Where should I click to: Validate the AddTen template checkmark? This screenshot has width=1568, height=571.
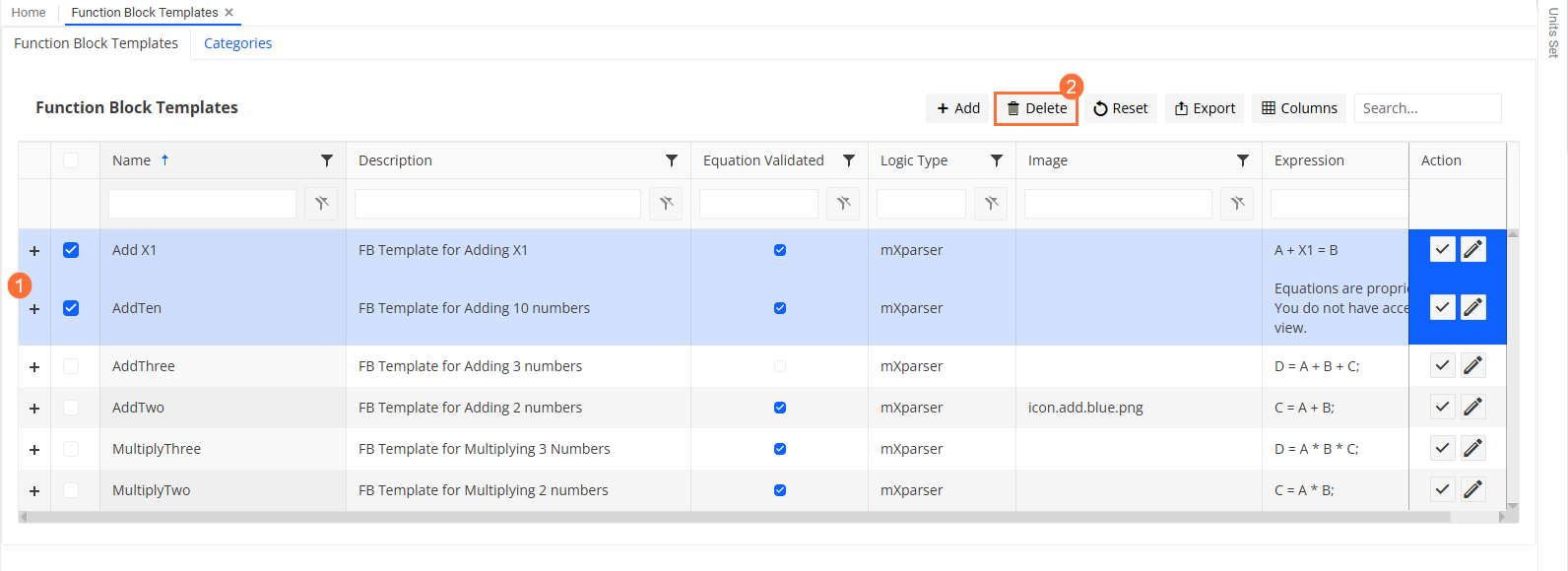click(1442, 307)
